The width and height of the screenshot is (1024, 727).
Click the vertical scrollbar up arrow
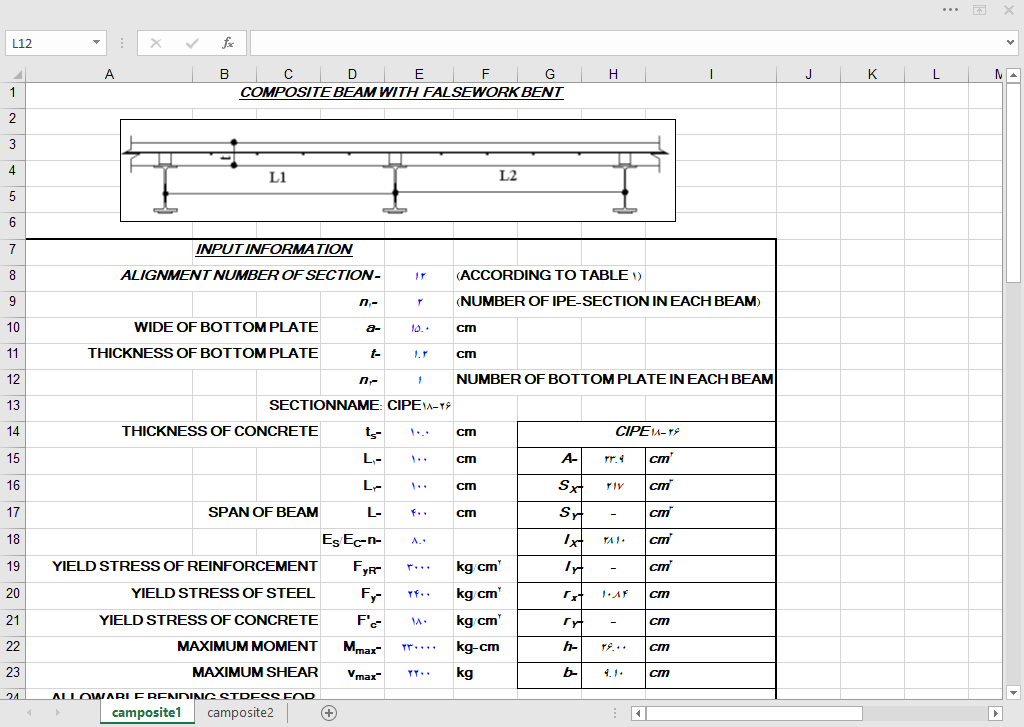coord(1013,75)
